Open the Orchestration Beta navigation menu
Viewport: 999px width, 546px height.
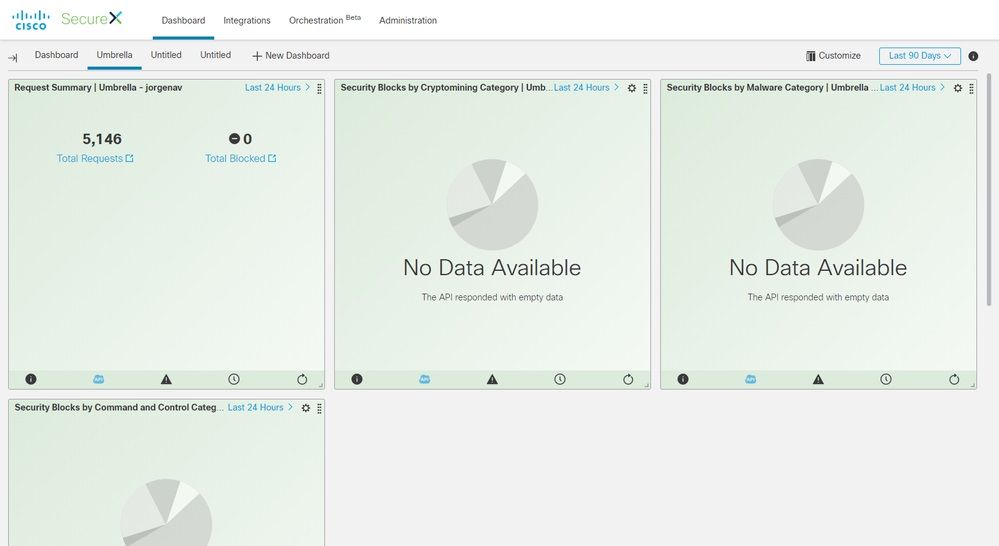point(325,20)
